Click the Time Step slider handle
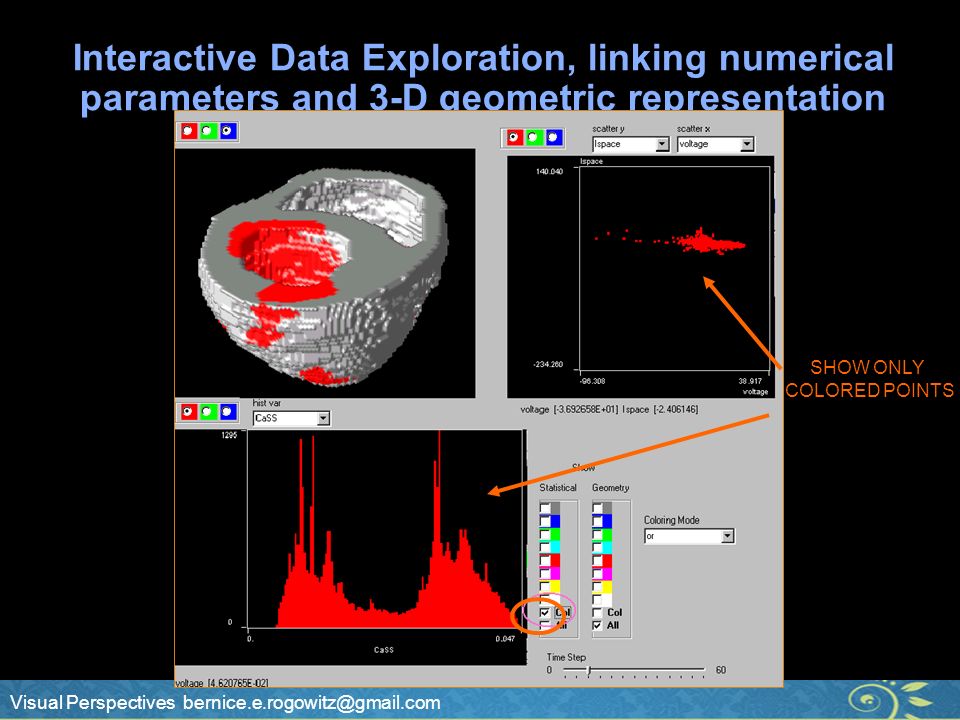The image size is (960, 720). coord(588,670)
